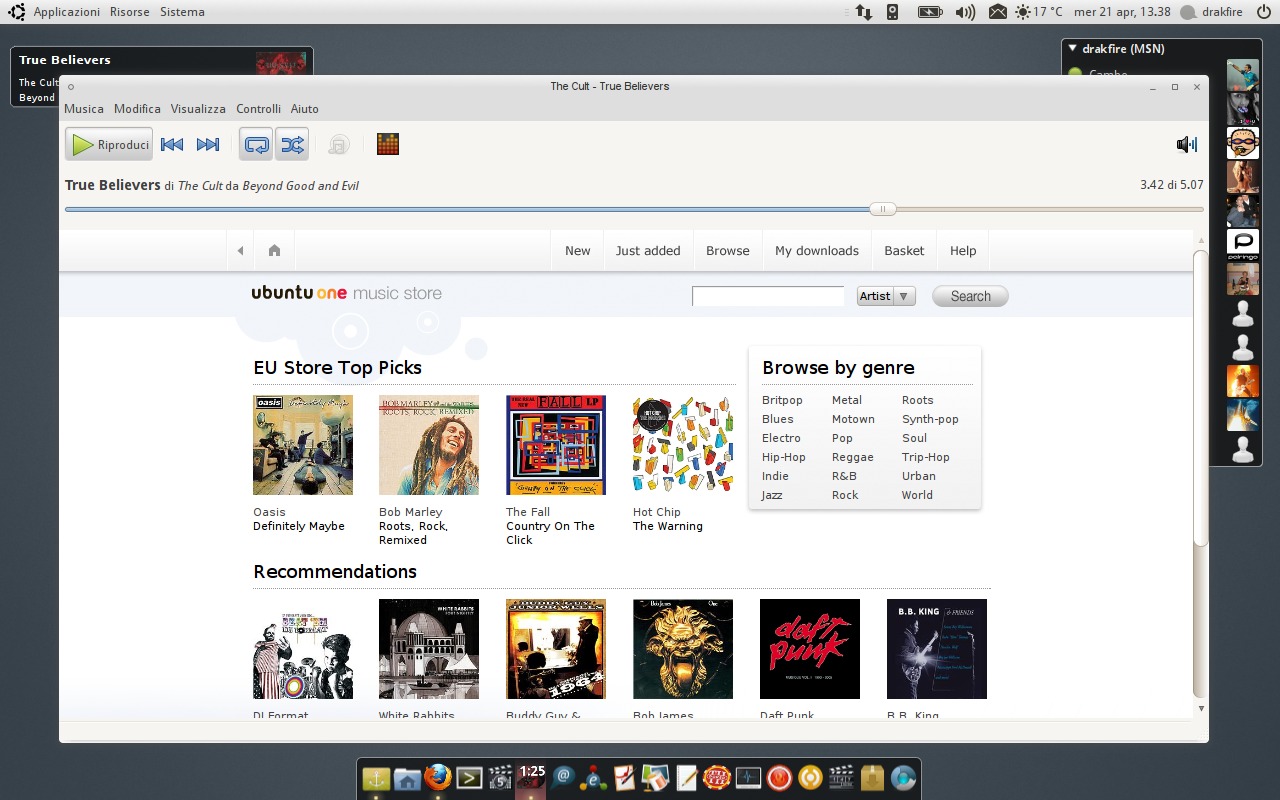Click the greyed CD burn icon

point(338,145)
